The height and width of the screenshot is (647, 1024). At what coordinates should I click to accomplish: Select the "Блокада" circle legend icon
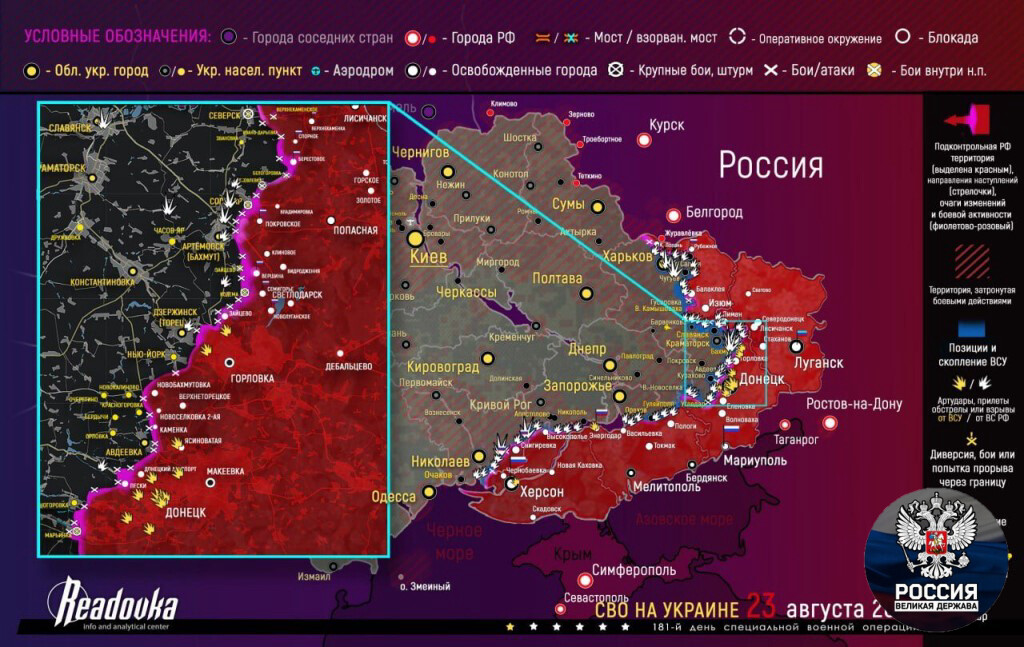(903, 38)
